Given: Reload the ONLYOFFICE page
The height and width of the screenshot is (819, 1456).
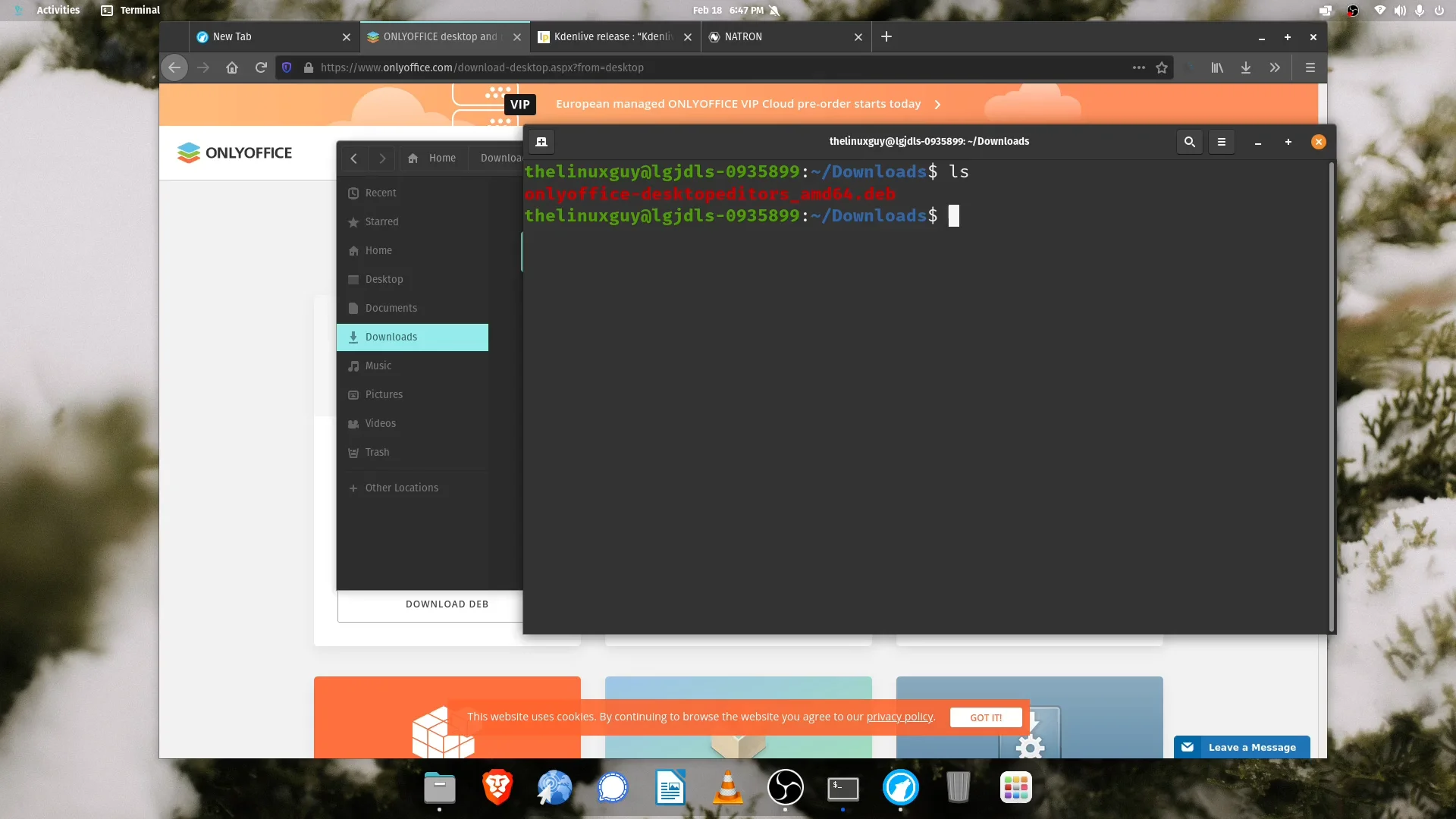Looking at the screenshot, I should (x=261, y=67).
